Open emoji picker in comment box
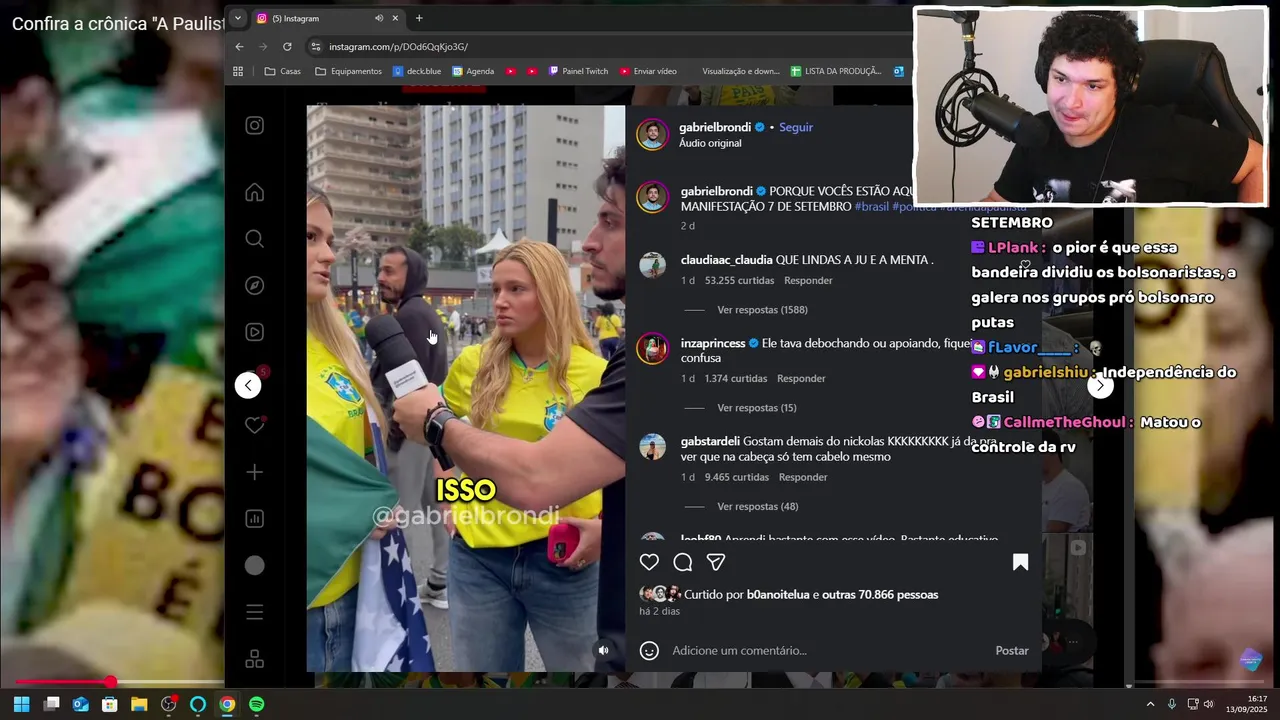Image resolution: width=1280 pixels, height=720 pixels. (649, 650)
